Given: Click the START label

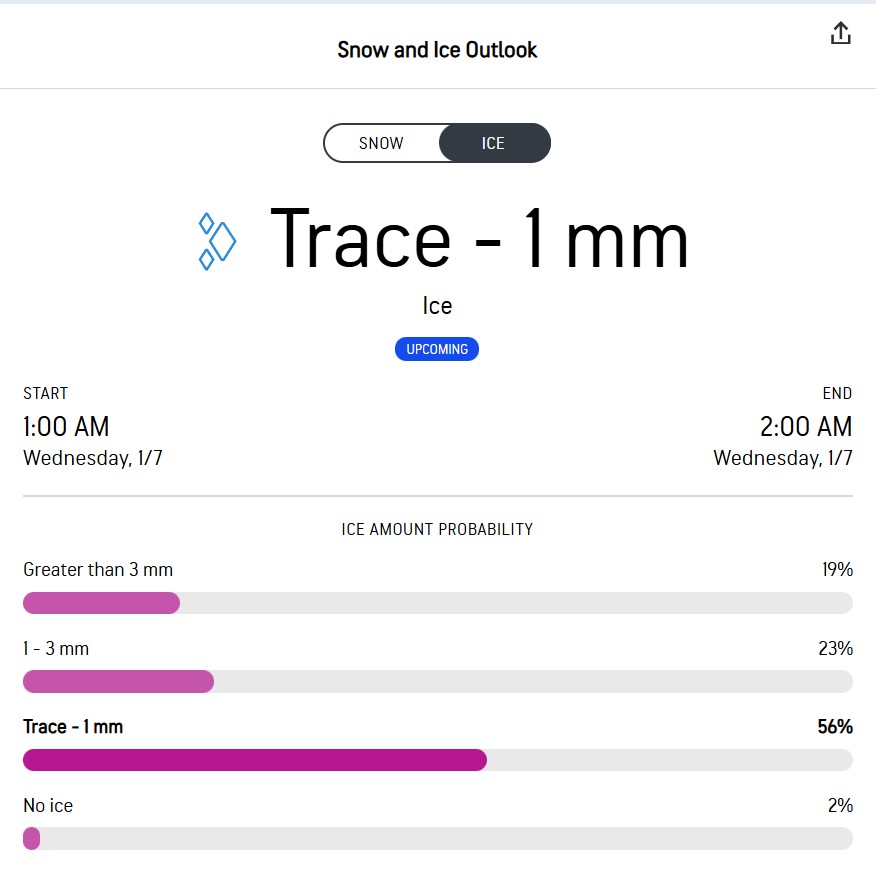Looking at the screenshot, I should 45,394.
